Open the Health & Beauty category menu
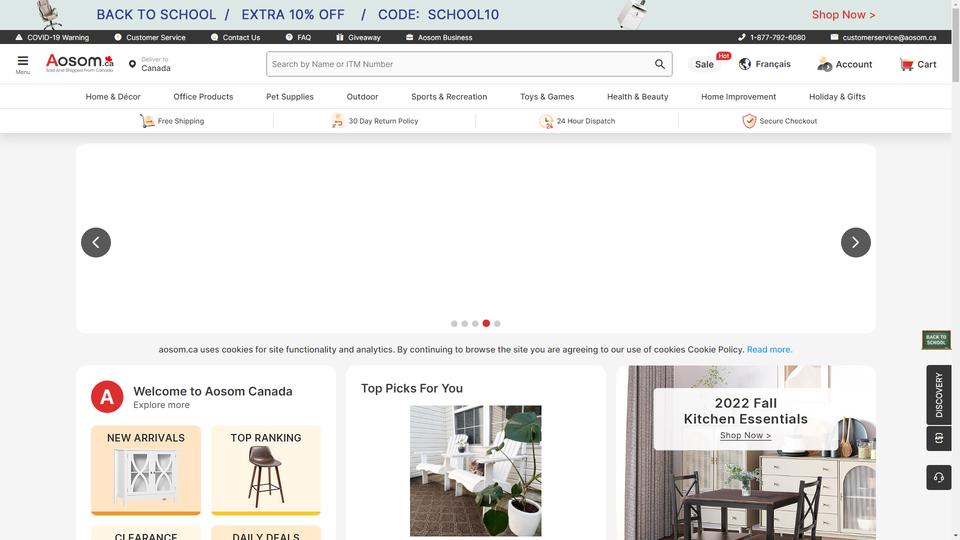 (637, 97)
